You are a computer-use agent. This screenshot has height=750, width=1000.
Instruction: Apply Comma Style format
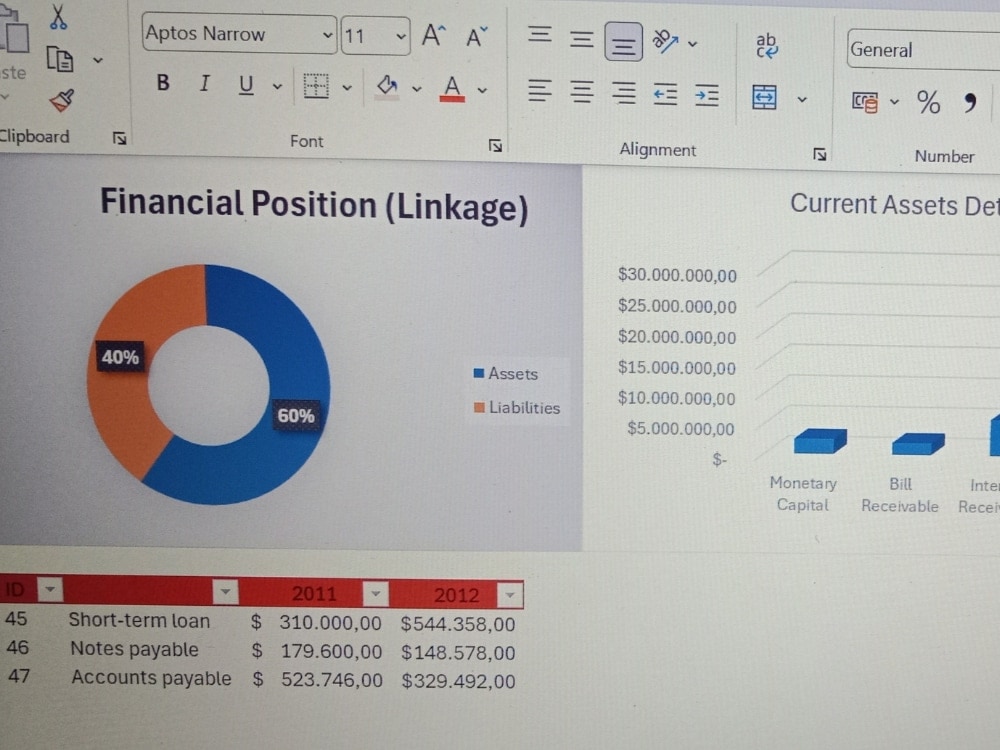[x=970, y=101]
